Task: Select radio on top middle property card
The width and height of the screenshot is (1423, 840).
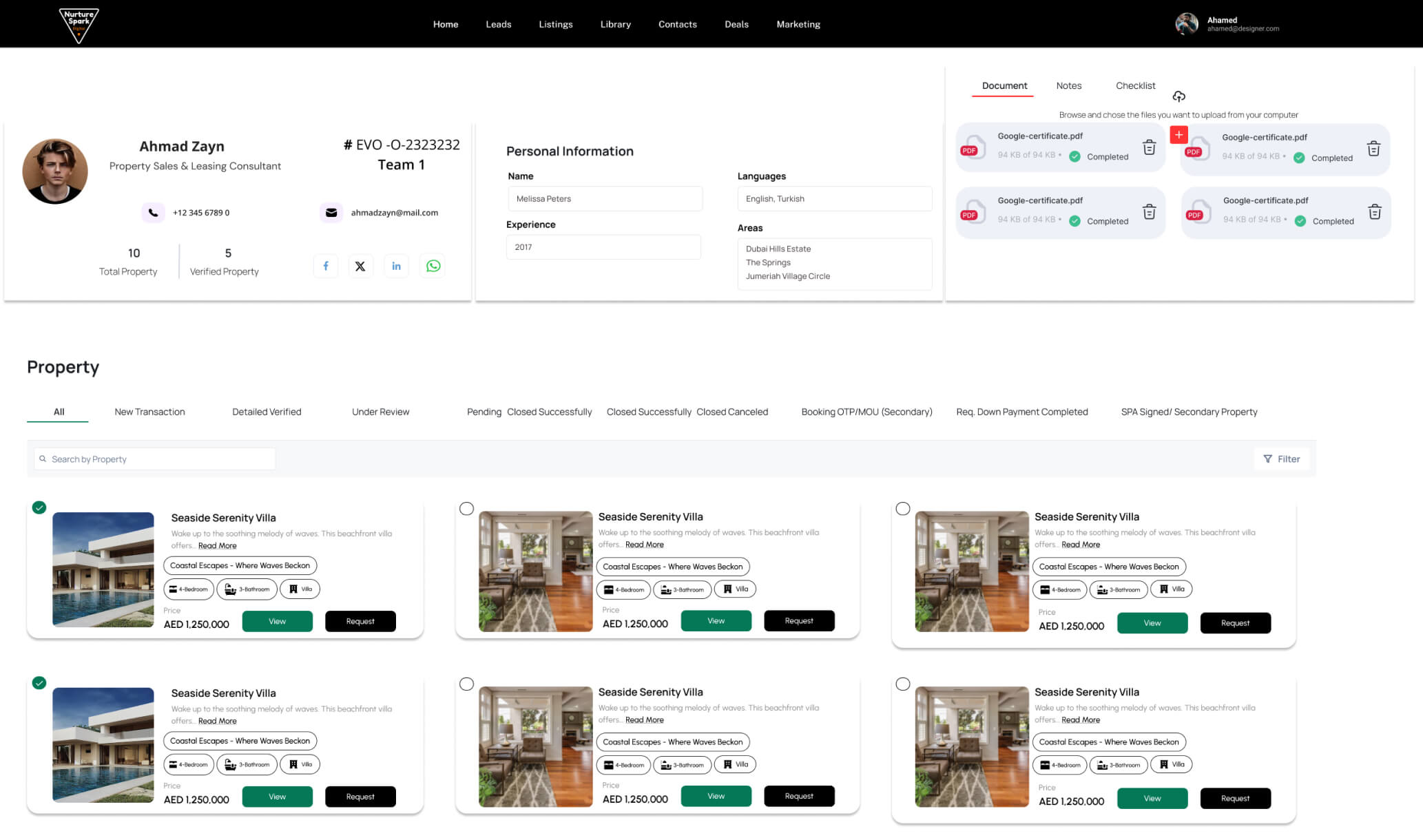Action: pos(466,509)
